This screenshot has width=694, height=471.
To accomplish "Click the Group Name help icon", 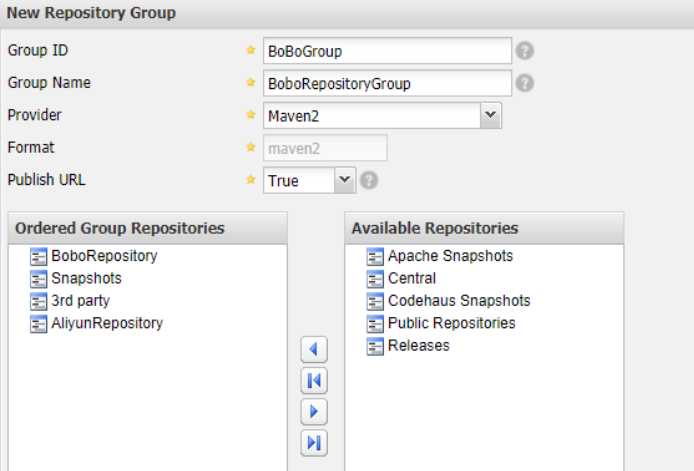I will [524, 83].
